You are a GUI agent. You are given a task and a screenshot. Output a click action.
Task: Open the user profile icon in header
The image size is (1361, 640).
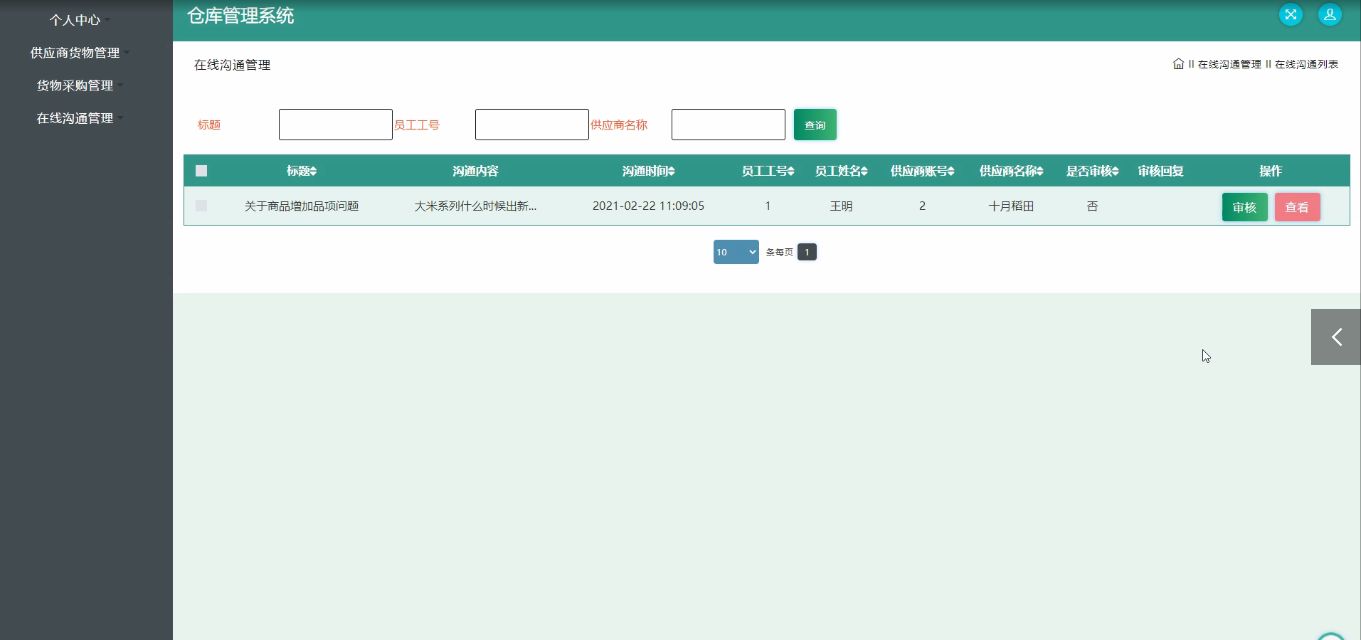1329,14
